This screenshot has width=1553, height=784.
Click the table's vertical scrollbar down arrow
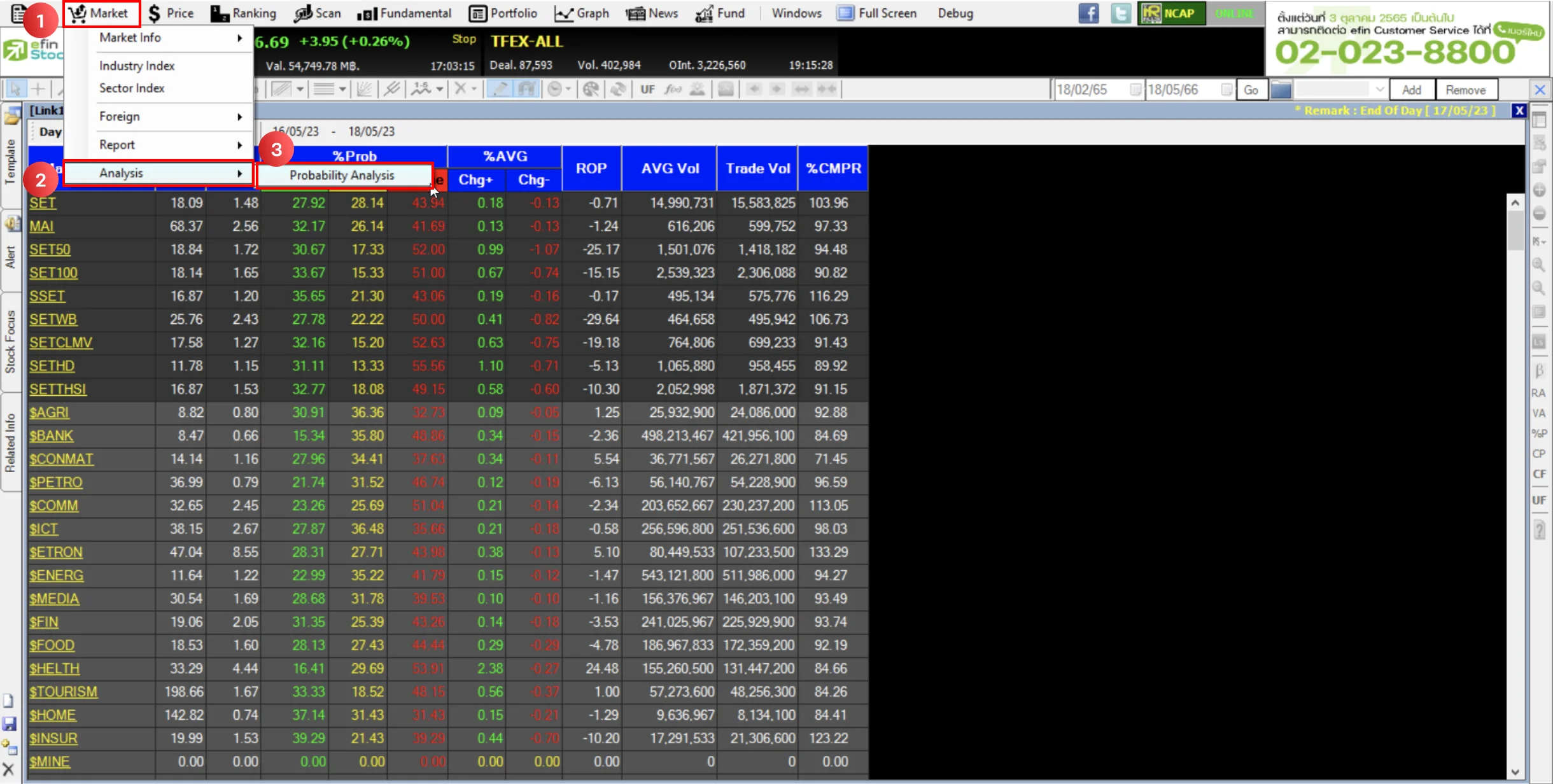pyautogui.click(x=1515, y=772)
